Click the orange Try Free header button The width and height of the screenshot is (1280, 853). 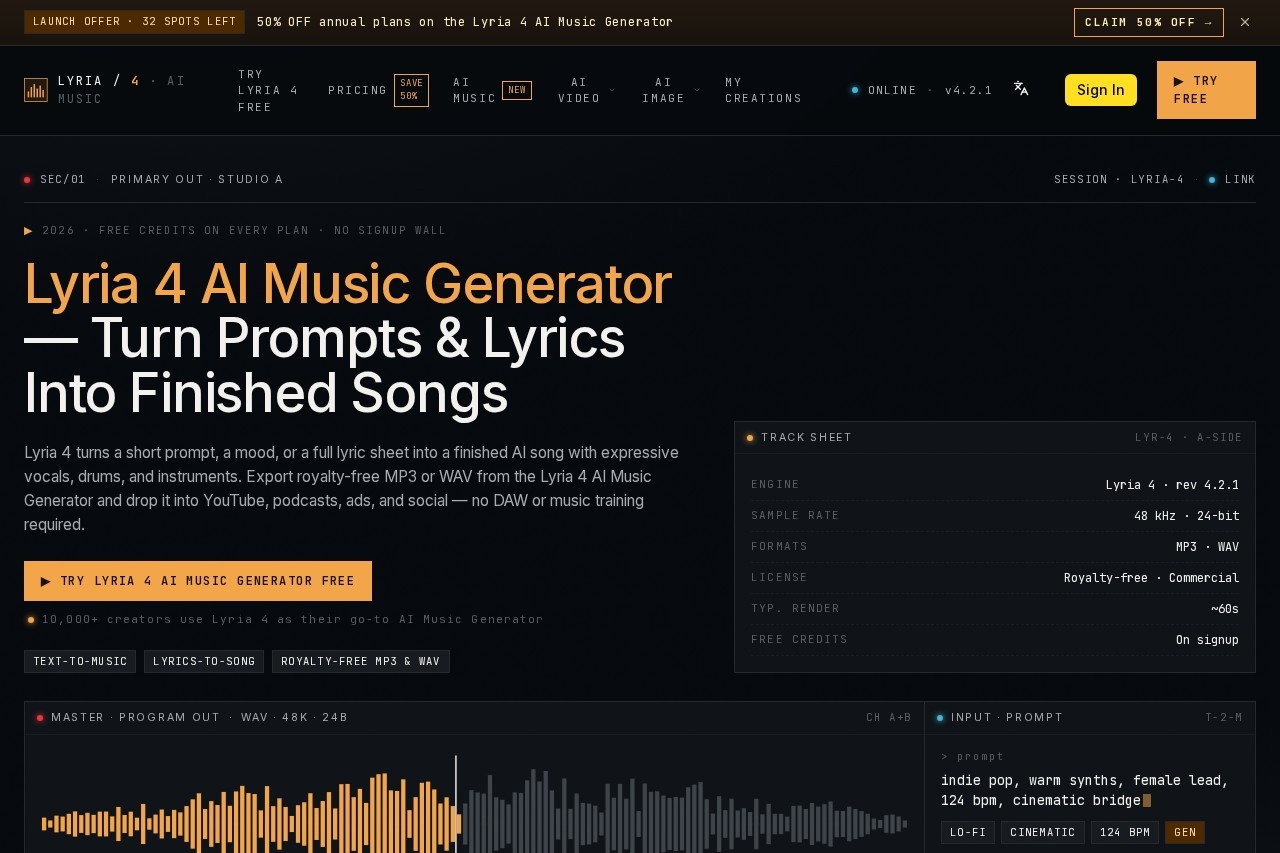point(1206,90)
